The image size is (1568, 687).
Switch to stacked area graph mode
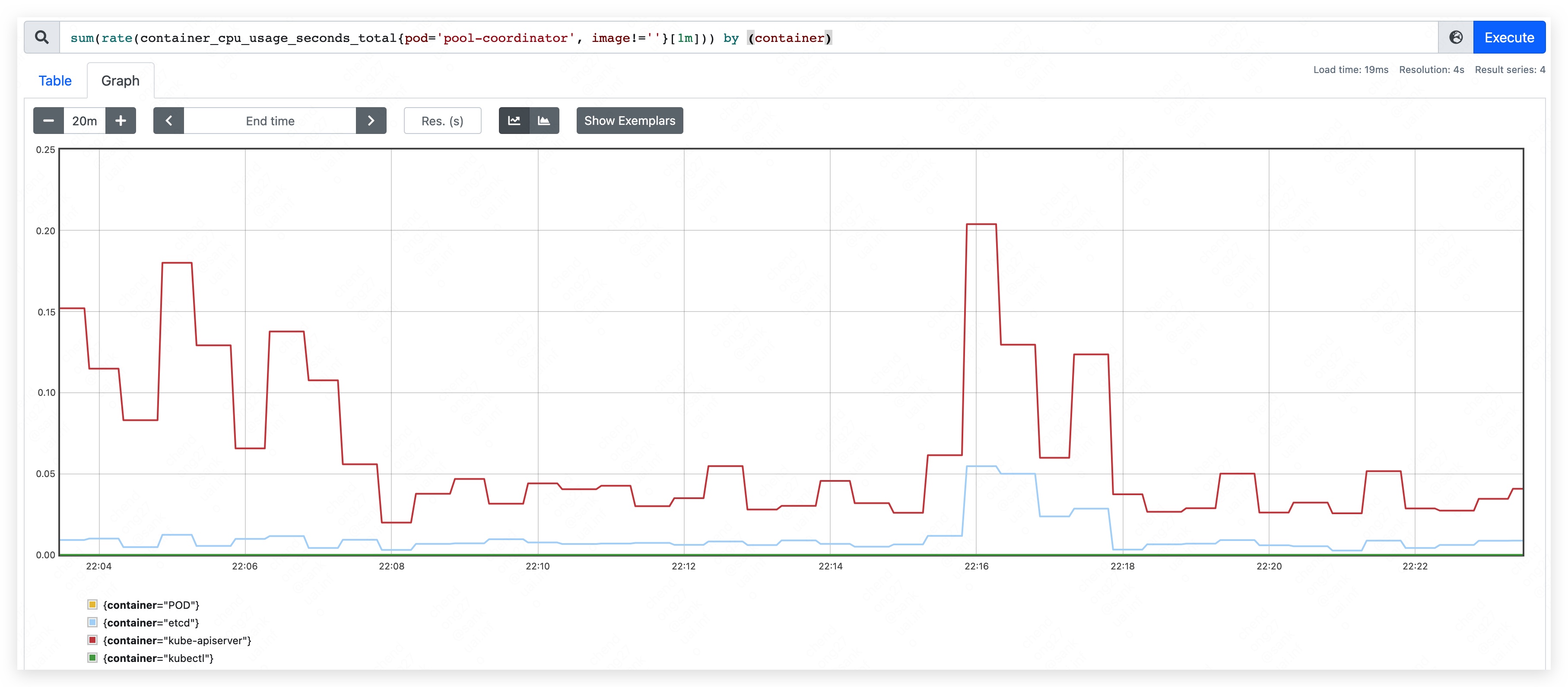pyautogui.click(x=544, y=121)
